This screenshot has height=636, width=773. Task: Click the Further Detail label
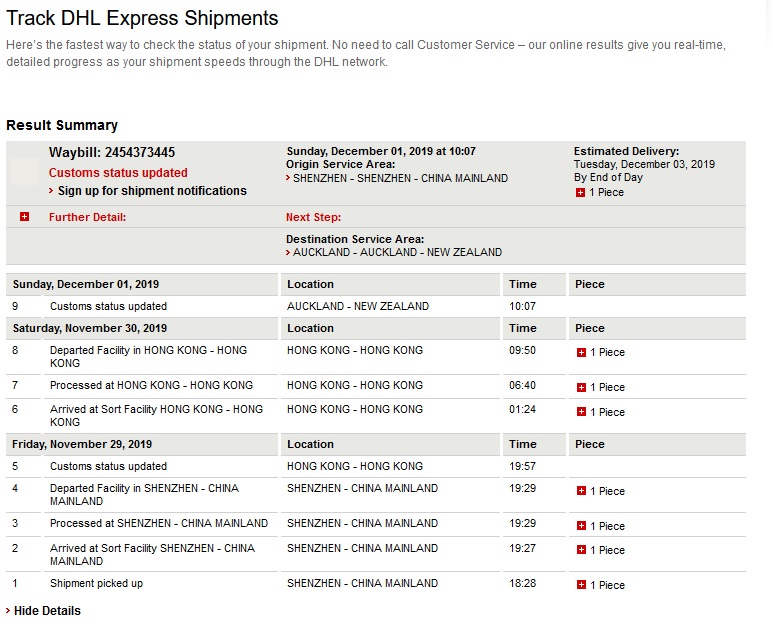pyautogui.click(x=87, y=217)
